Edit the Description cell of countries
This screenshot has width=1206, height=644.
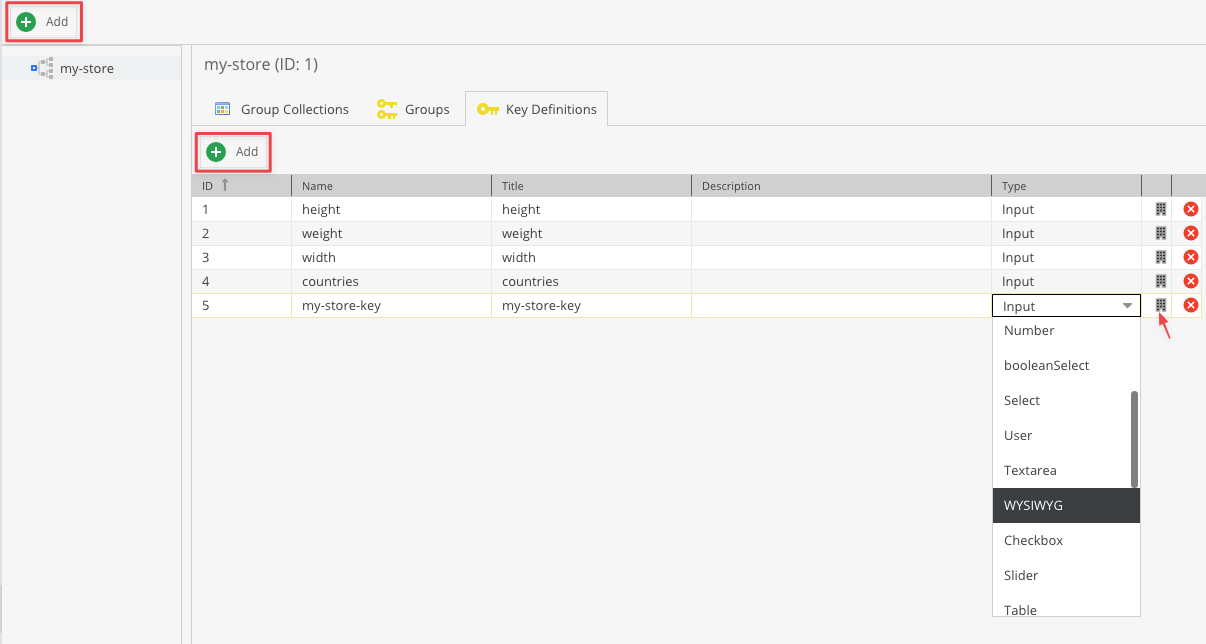[841, 281]
